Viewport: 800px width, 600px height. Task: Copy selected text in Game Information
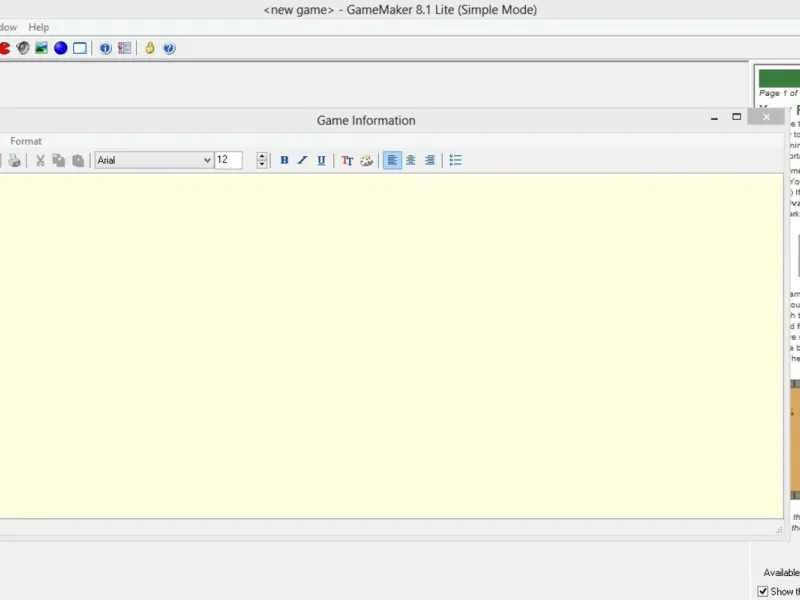click(x=59, y=160)
